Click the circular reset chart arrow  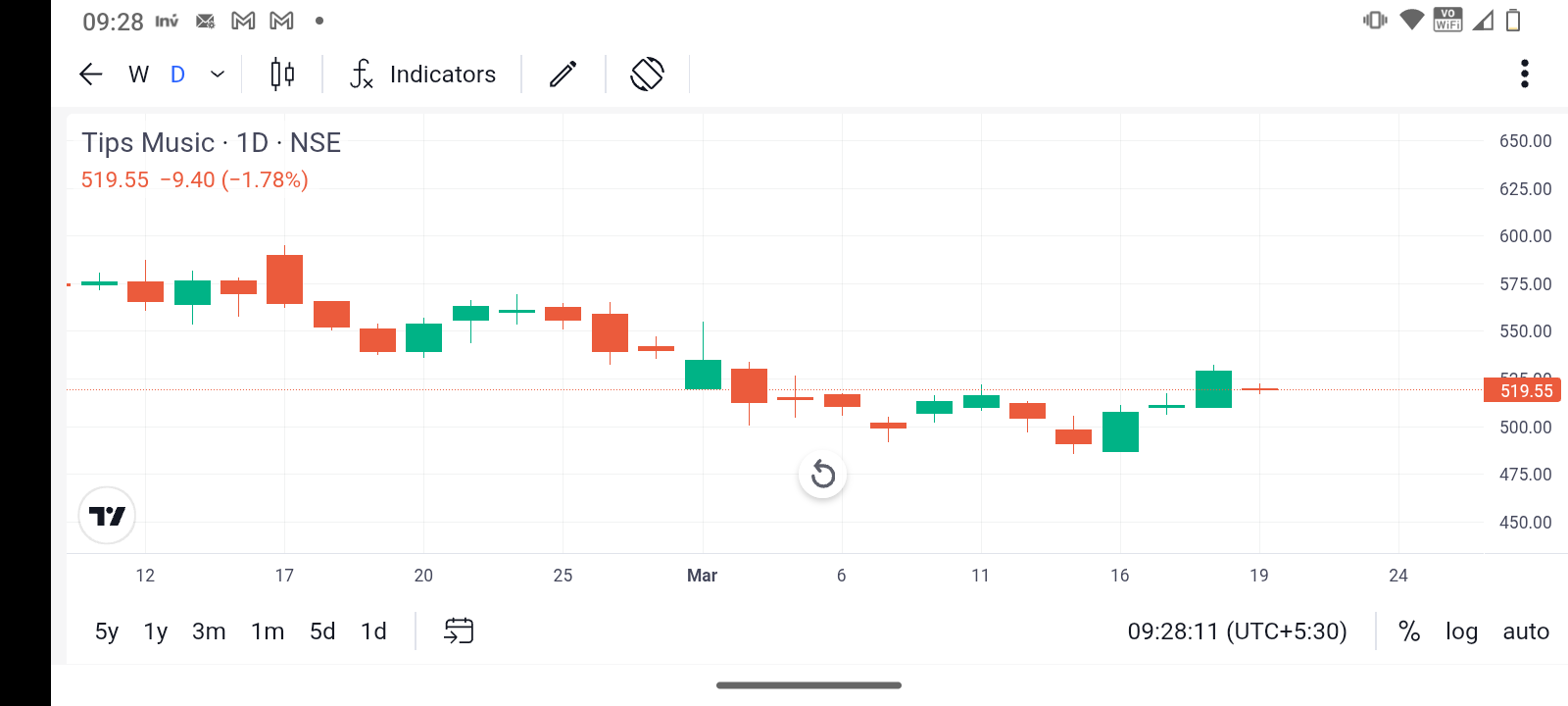click(823, 476)
